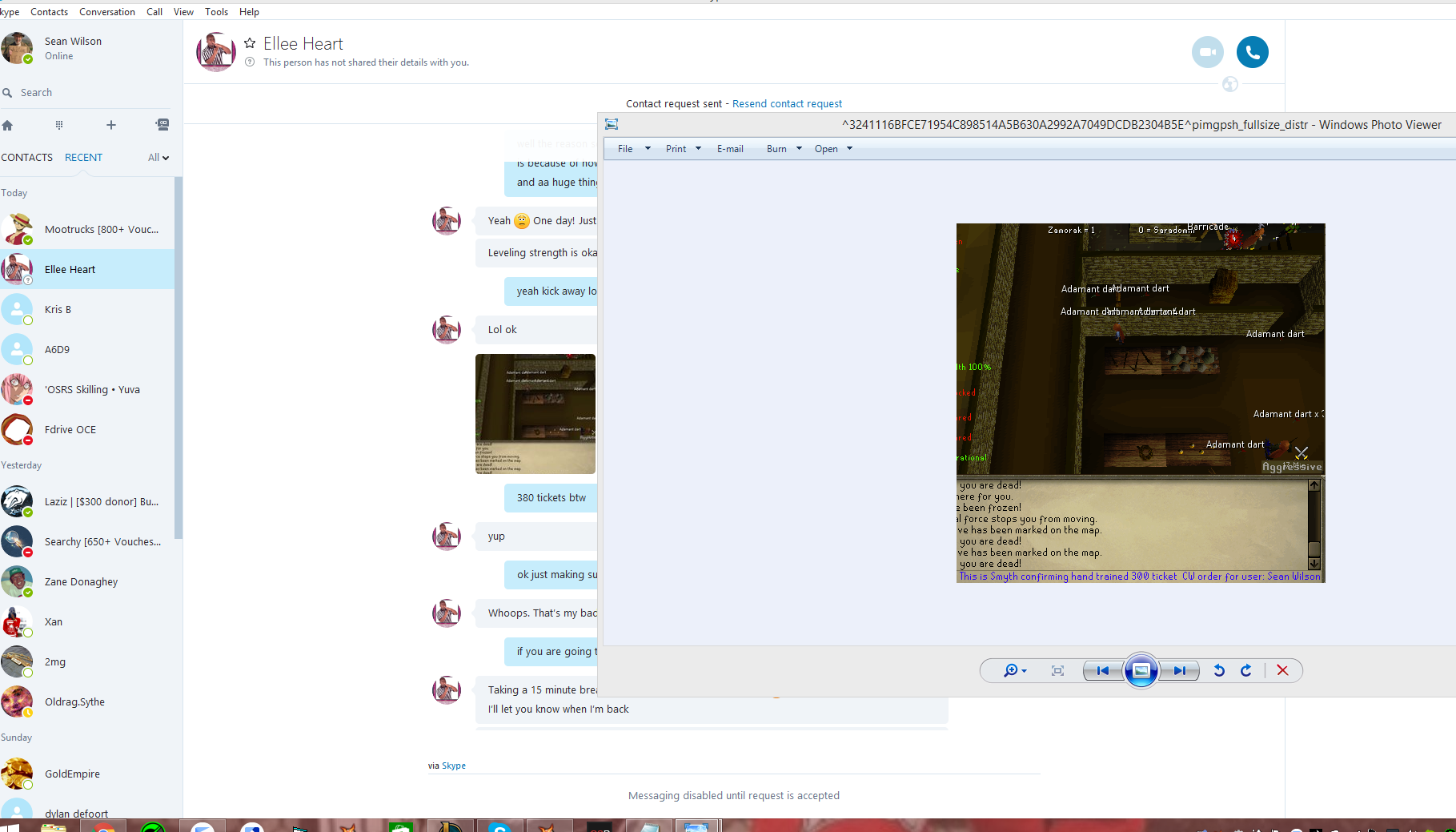Open Skype Call menu
Screen dimensions: 1456x832
click(154, 12)
